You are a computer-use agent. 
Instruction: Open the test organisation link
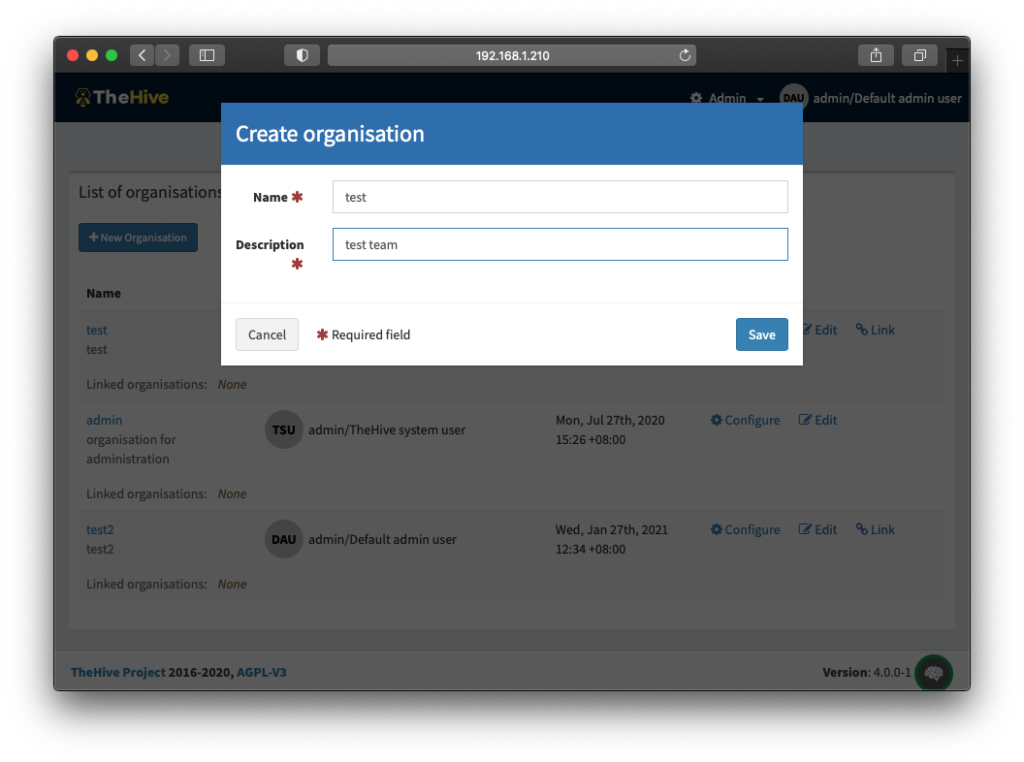pos(97,330)
